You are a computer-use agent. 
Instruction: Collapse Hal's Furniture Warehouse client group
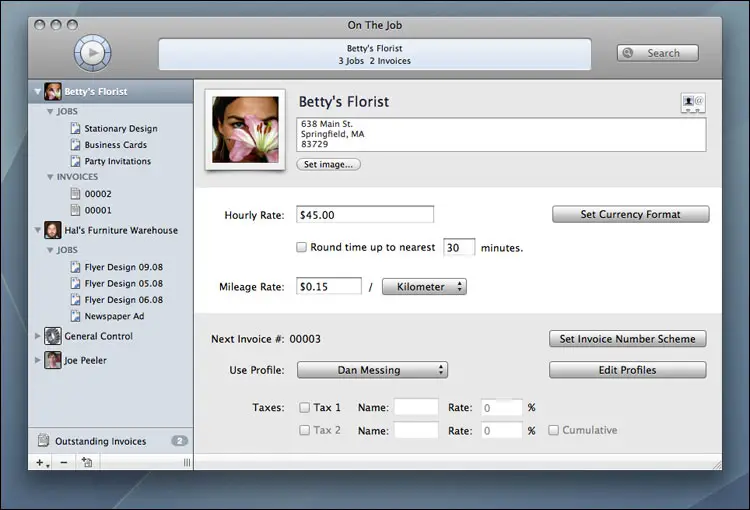pos(37,230)
